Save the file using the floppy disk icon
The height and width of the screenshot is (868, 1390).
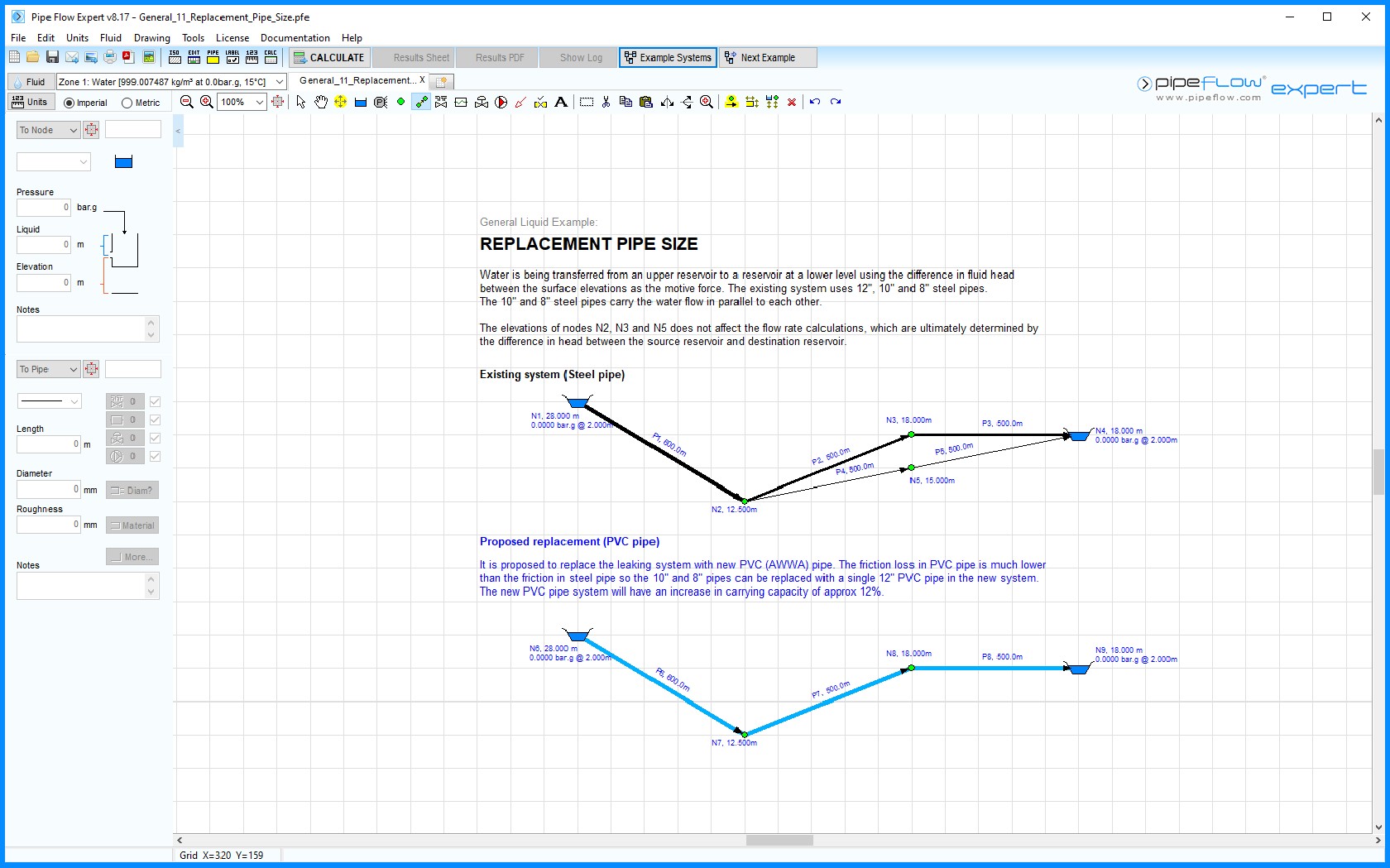pos(52,57)
